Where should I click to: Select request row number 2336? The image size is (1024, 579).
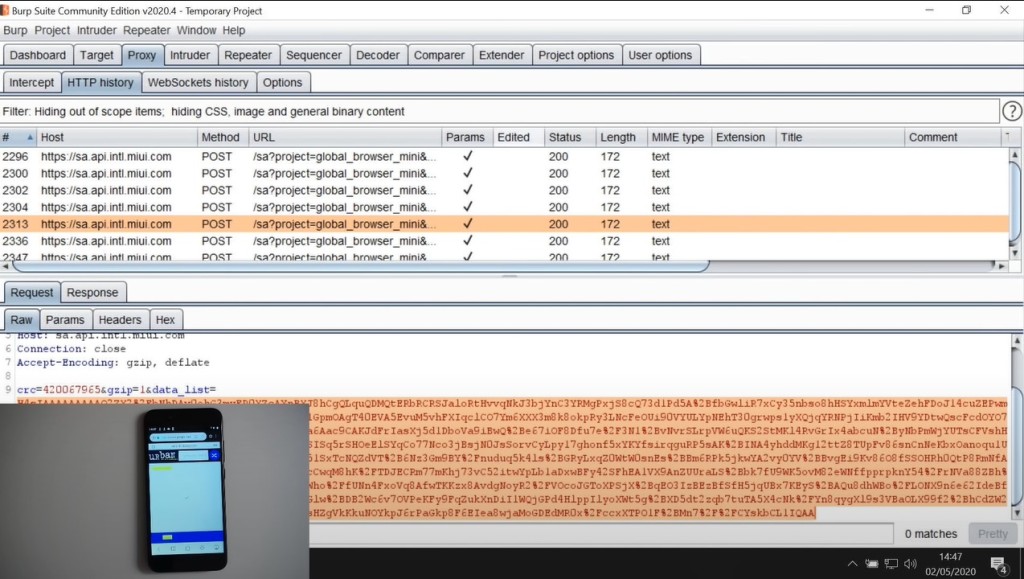coord(504,242)
